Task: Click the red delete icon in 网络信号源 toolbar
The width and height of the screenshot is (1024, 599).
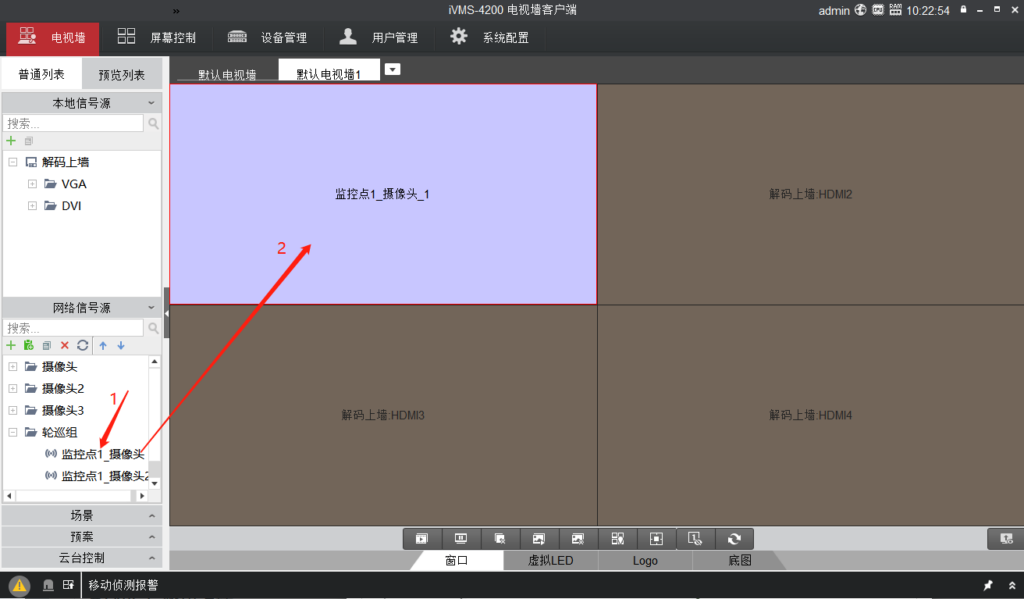Action: coord(64,345)
